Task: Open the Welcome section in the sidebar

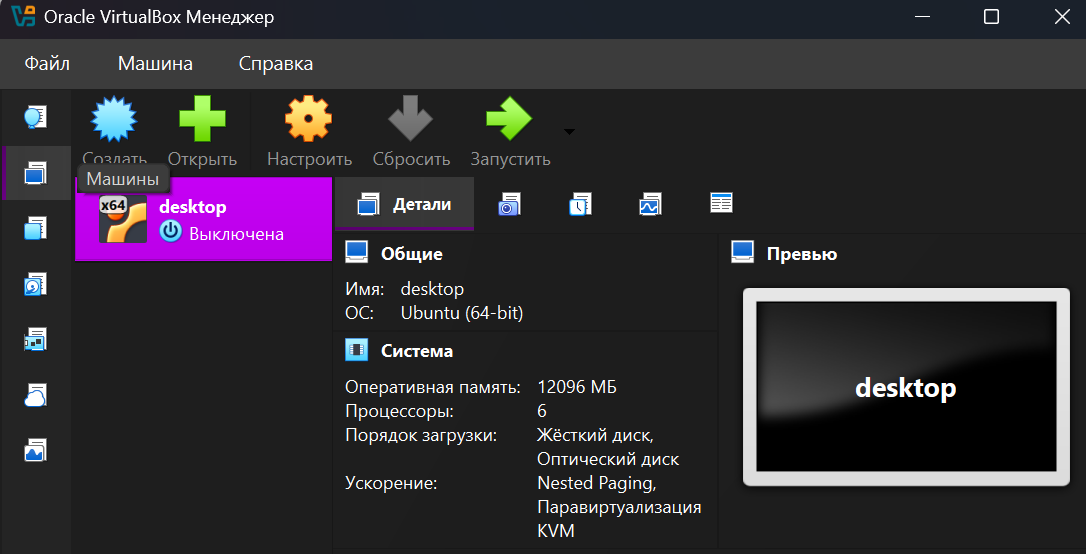Action: [x=35, y=117]
